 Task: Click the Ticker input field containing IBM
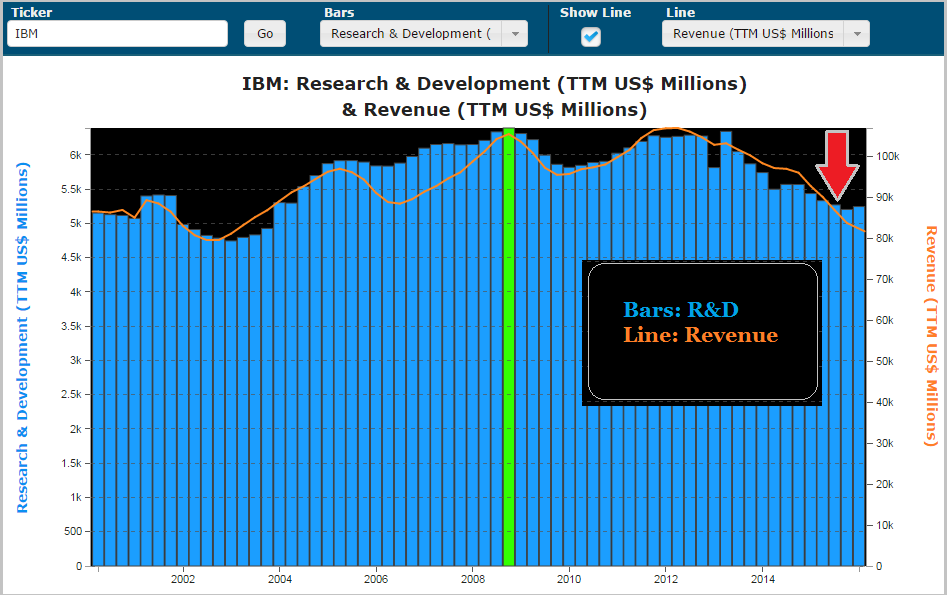pyautogui.click(x=117, y=34)
